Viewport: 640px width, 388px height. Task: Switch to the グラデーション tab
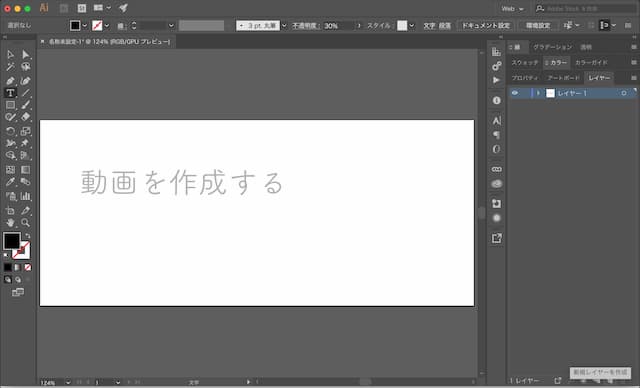pyautogui.click(x=553, y=47)
